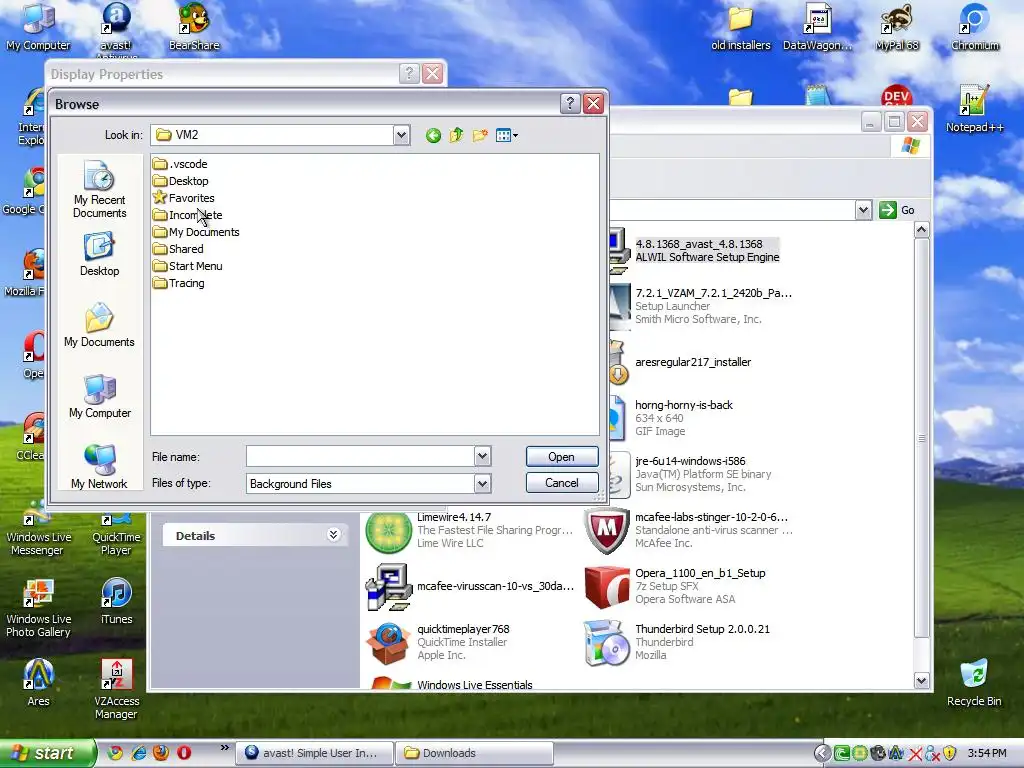Click the File name input field

(360, 456)
